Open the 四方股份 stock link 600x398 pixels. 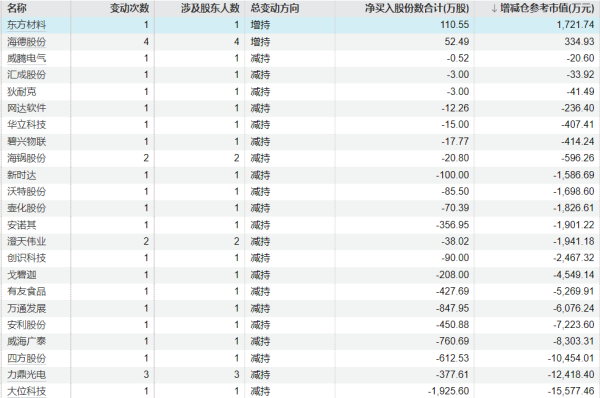coord(26,358)
